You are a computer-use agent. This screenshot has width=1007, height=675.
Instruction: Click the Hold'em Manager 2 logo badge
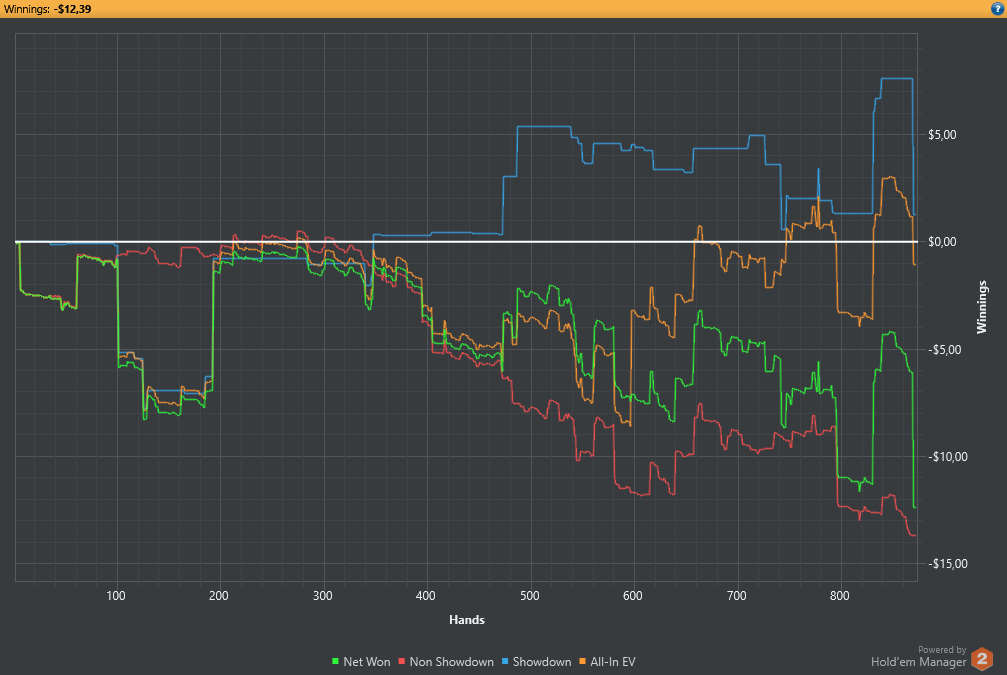tap(982, 659)
